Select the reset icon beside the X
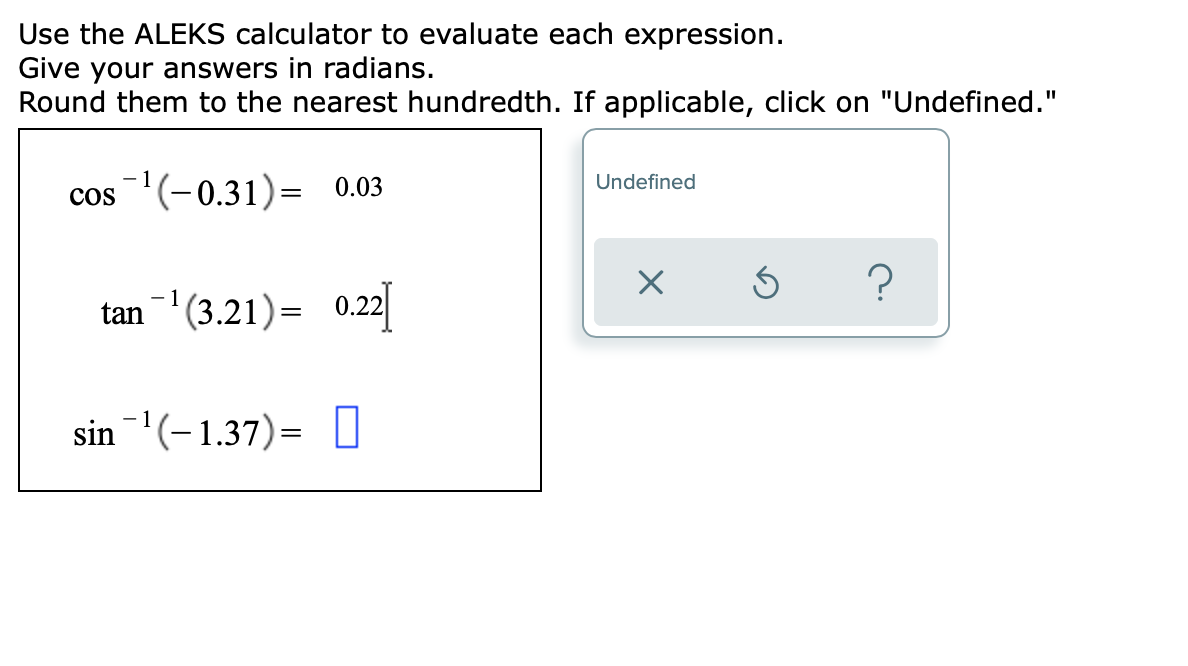 pyautogui.click(x=766, y=283)
